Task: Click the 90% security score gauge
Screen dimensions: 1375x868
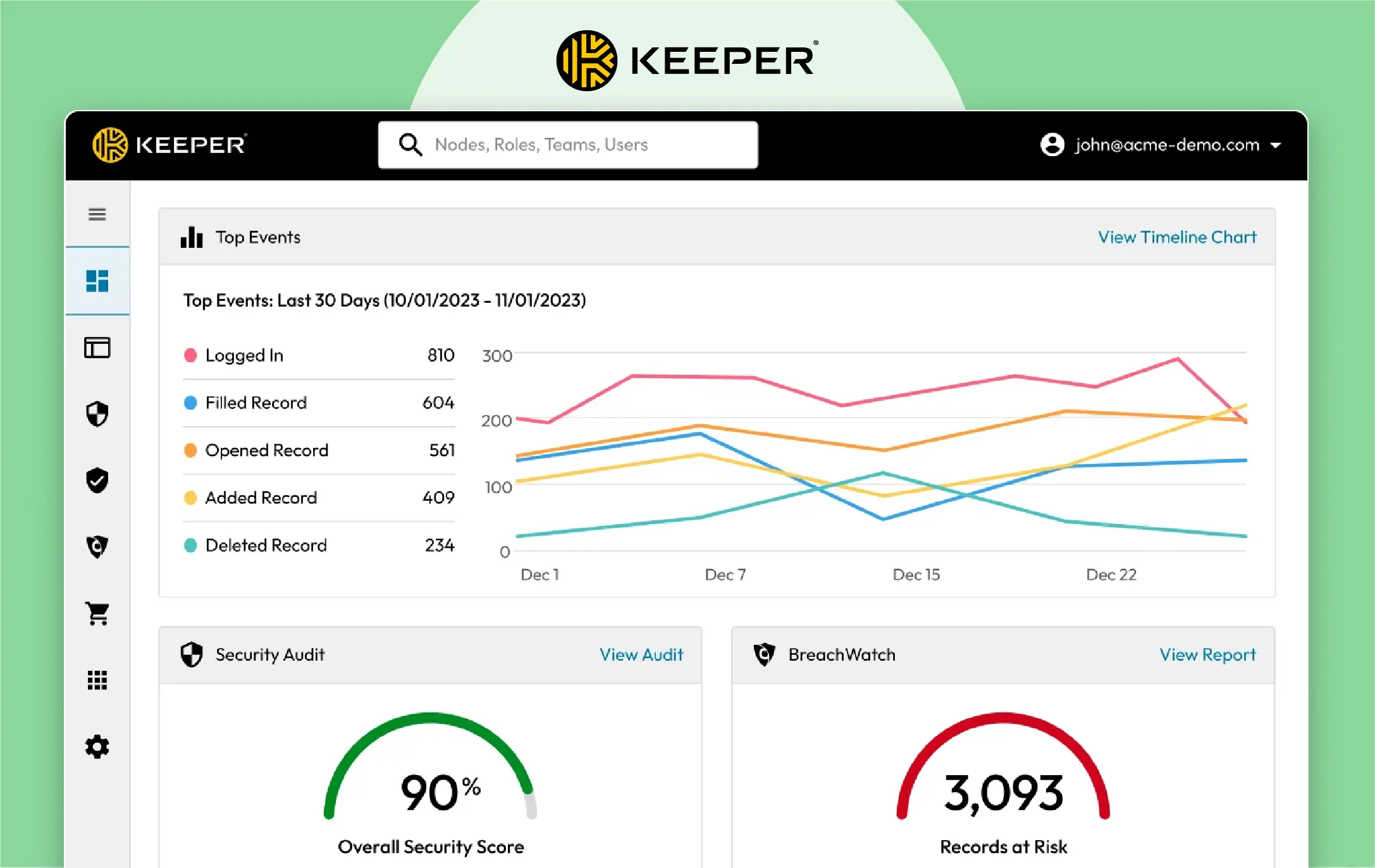Action: click(x=431, y=767)
